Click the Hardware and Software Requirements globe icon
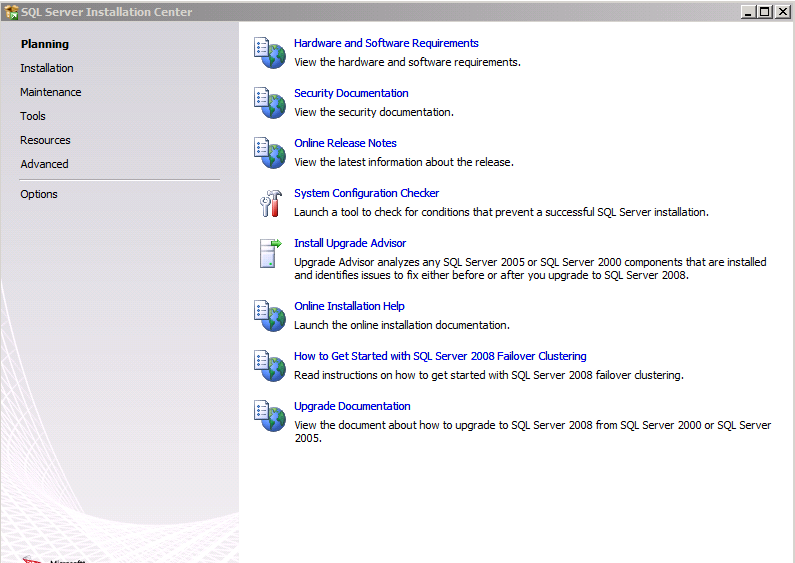 (x=270, y=53)
